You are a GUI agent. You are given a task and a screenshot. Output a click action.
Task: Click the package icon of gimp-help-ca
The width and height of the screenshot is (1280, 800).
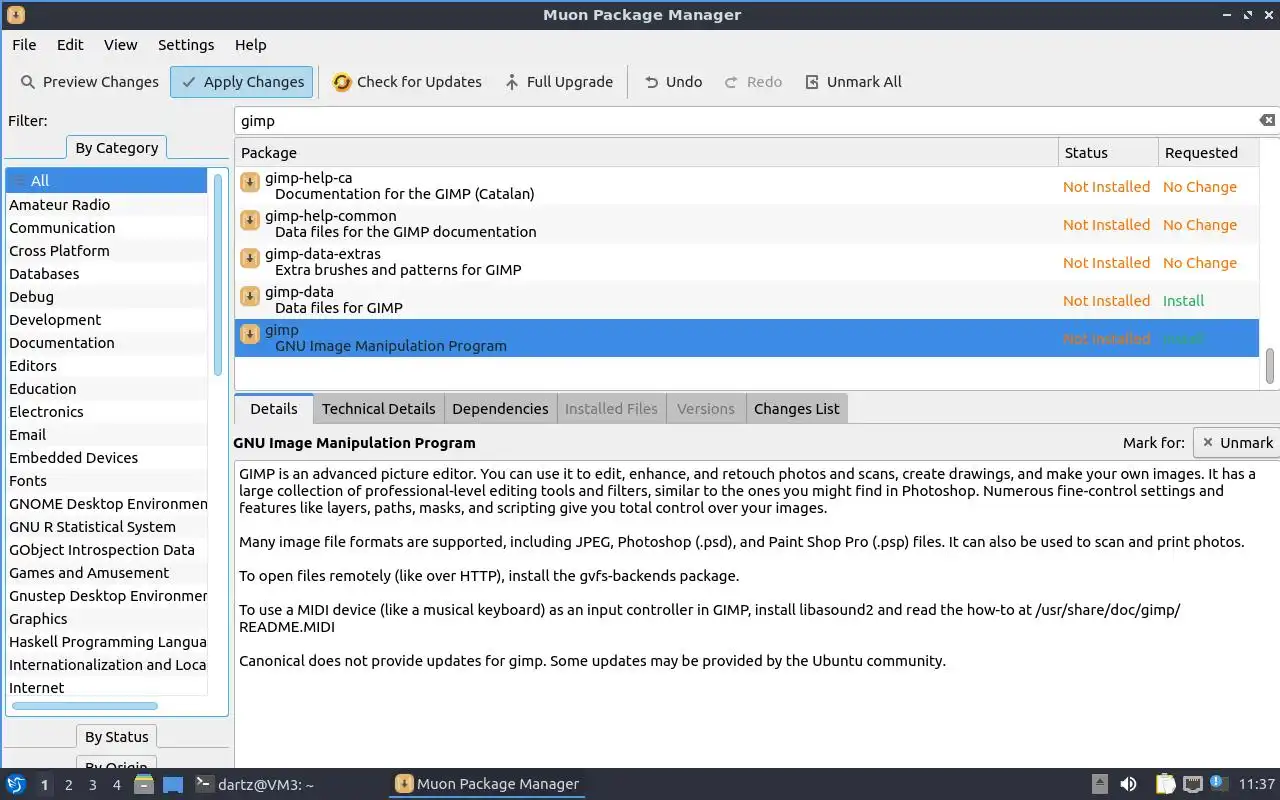click(250, 183)
